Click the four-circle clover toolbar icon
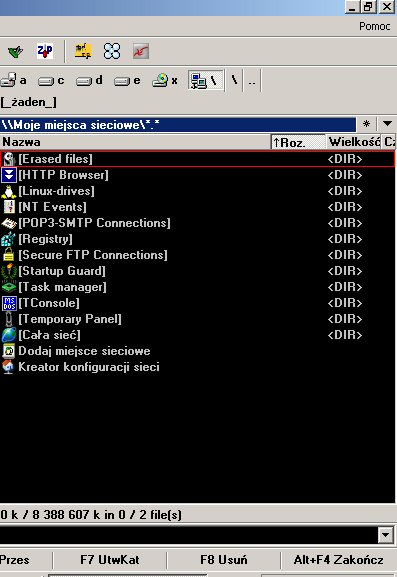Viewport: 397px width, 577px height. (112, 51)
